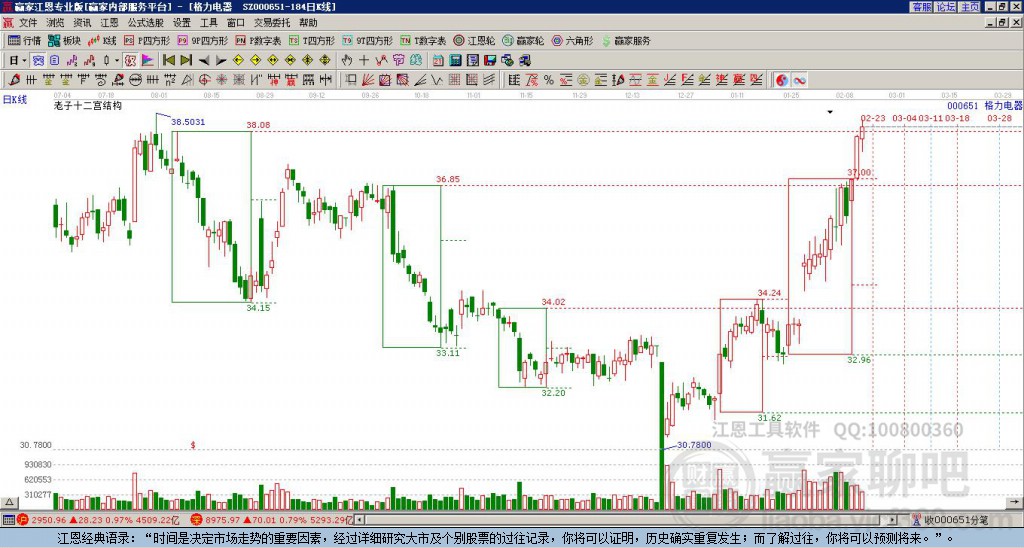Click the small black dropdown triangle above the chart

(830, 112)
